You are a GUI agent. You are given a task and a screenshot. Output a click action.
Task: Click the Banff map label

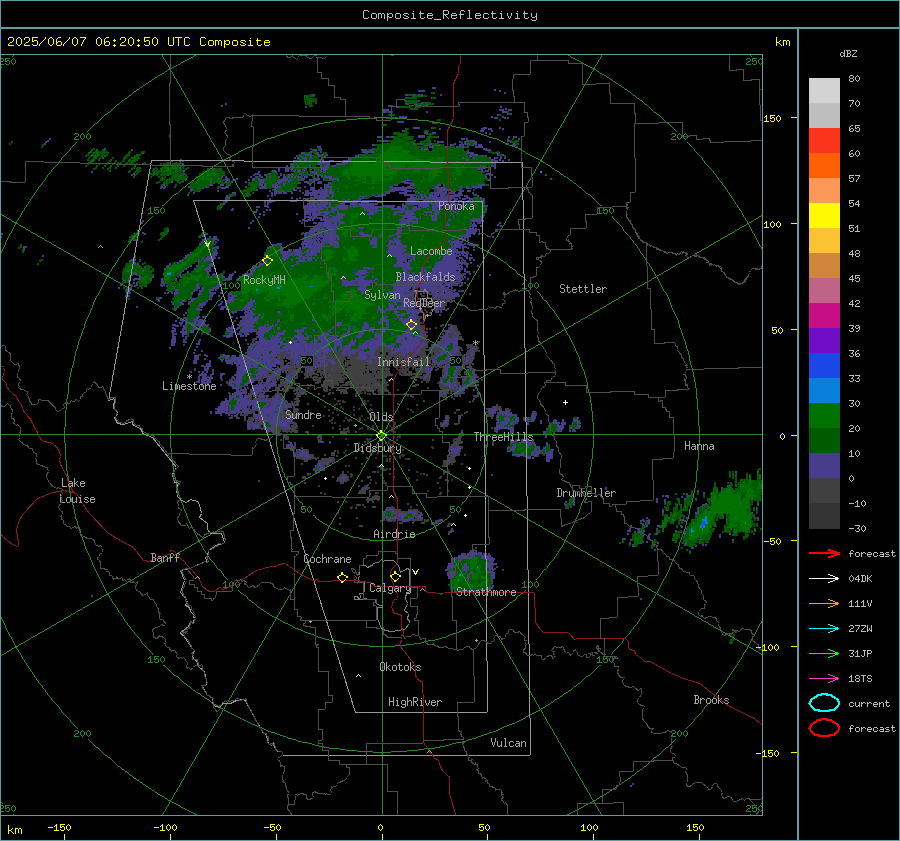[165, 557]
